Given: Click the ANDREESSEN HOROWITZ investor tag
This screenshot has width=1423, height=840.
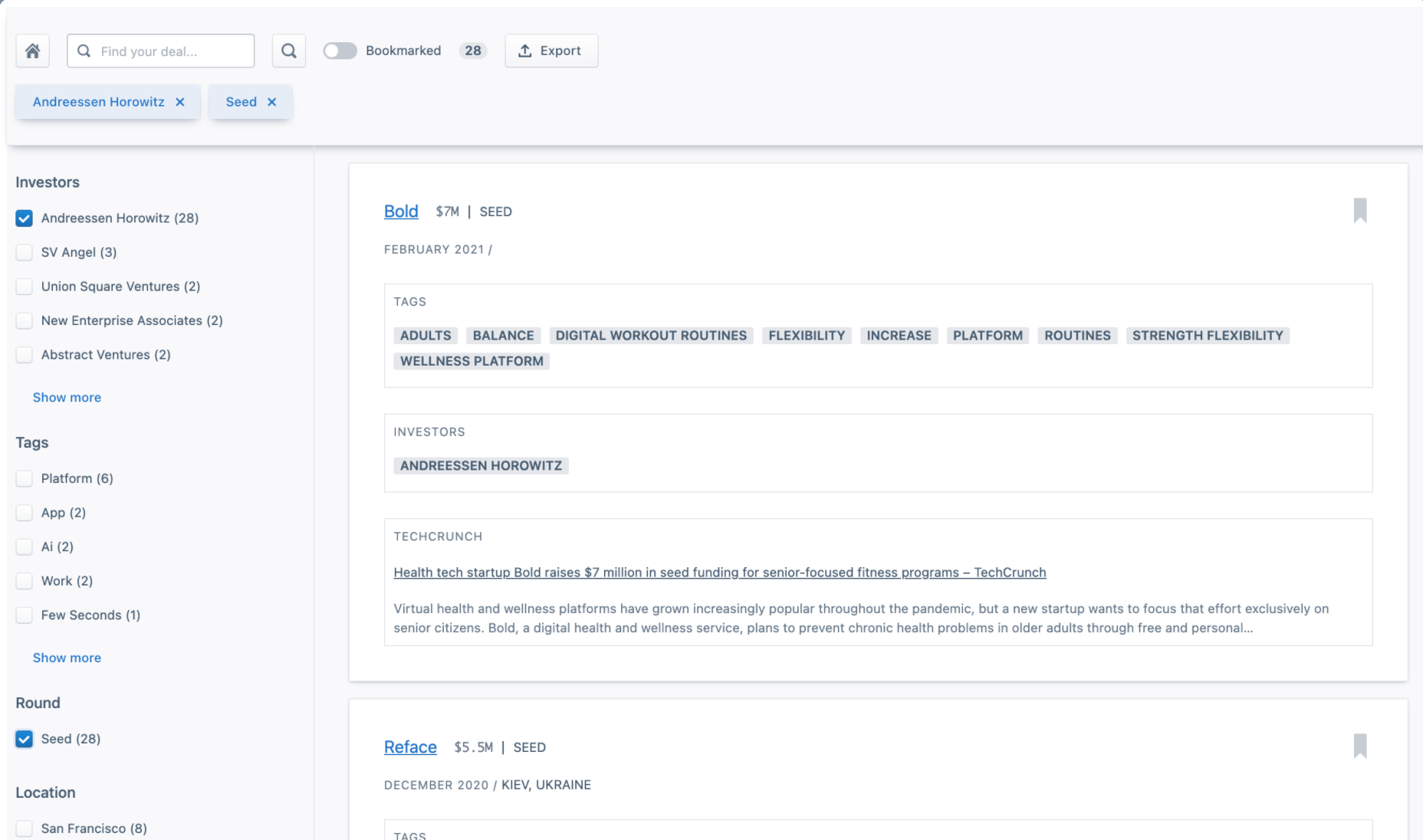Looking at the screenshot, I should point(481,466).
